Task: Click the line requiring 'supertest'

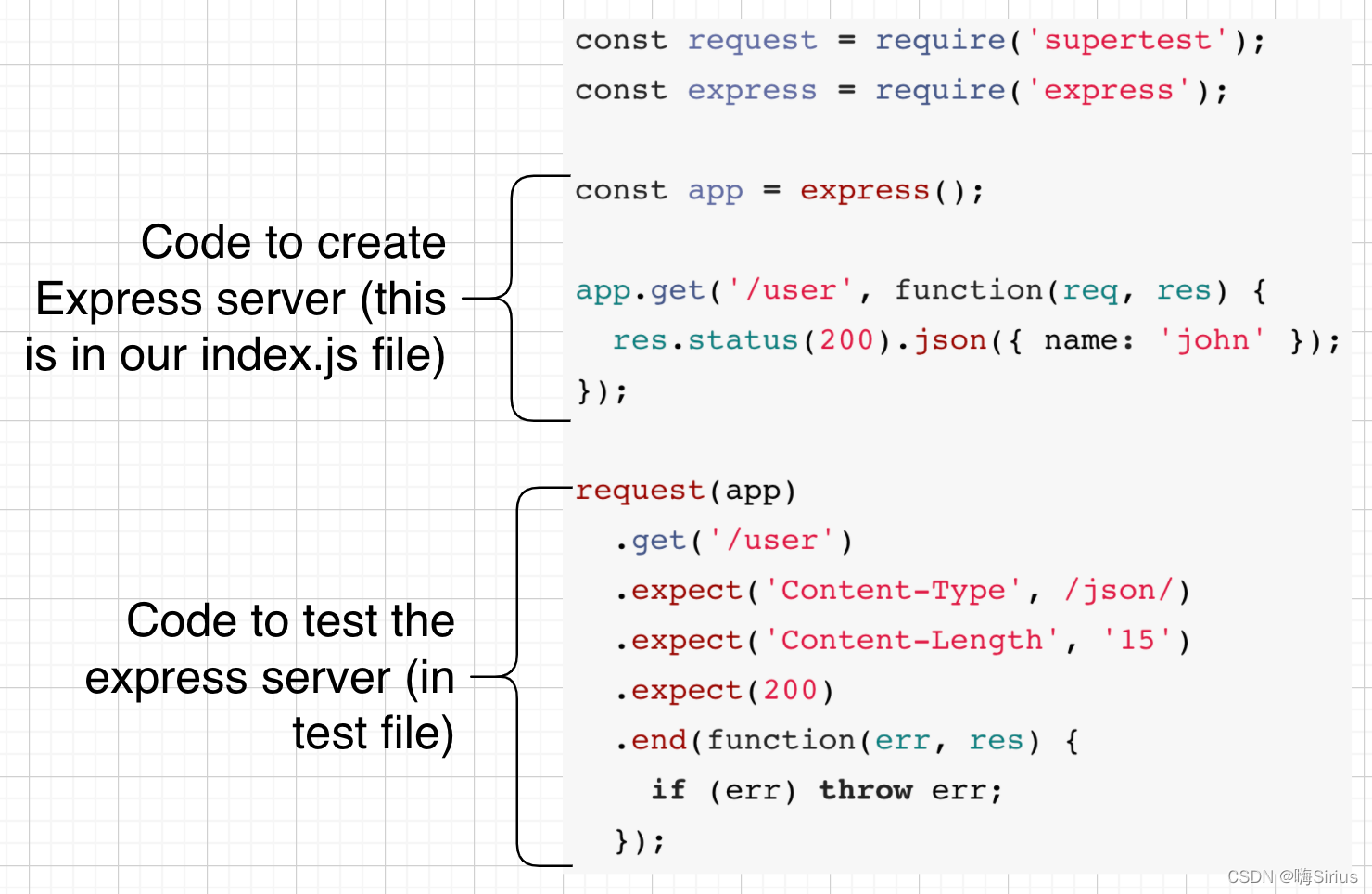Action: coord(920,41)
